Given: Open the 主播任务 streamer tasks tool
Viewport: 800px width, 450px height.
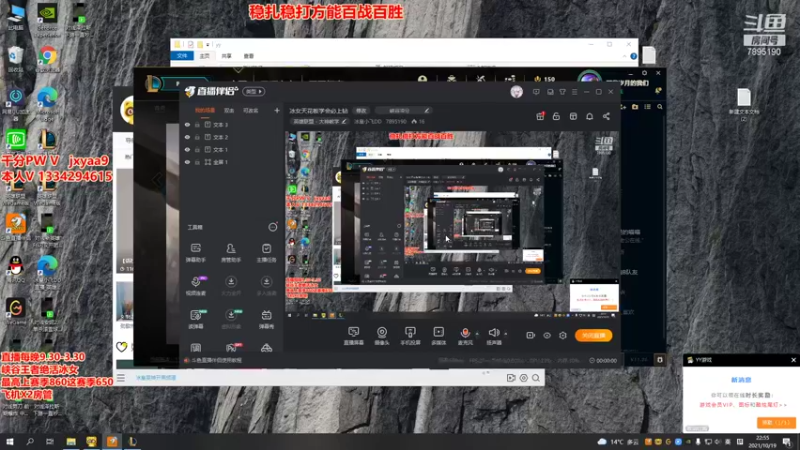Looking at the screenshot, I should click(266, 252).
